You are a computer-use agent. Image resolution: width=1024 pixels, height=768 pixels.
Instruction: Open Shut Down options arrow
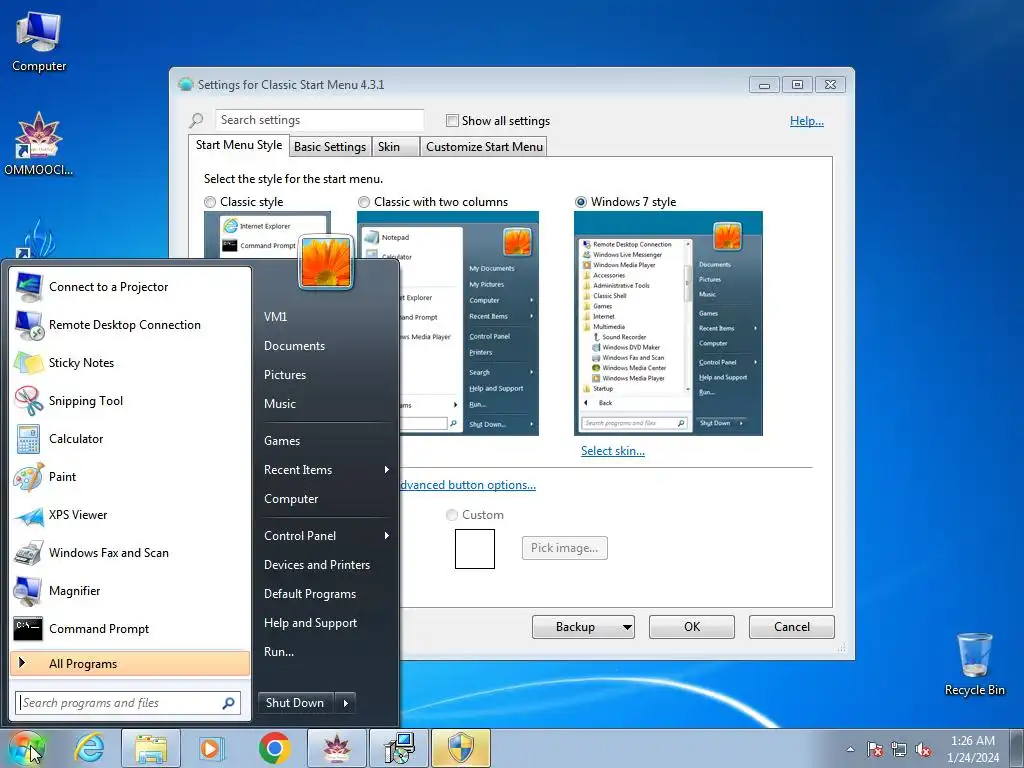[345, 703]
